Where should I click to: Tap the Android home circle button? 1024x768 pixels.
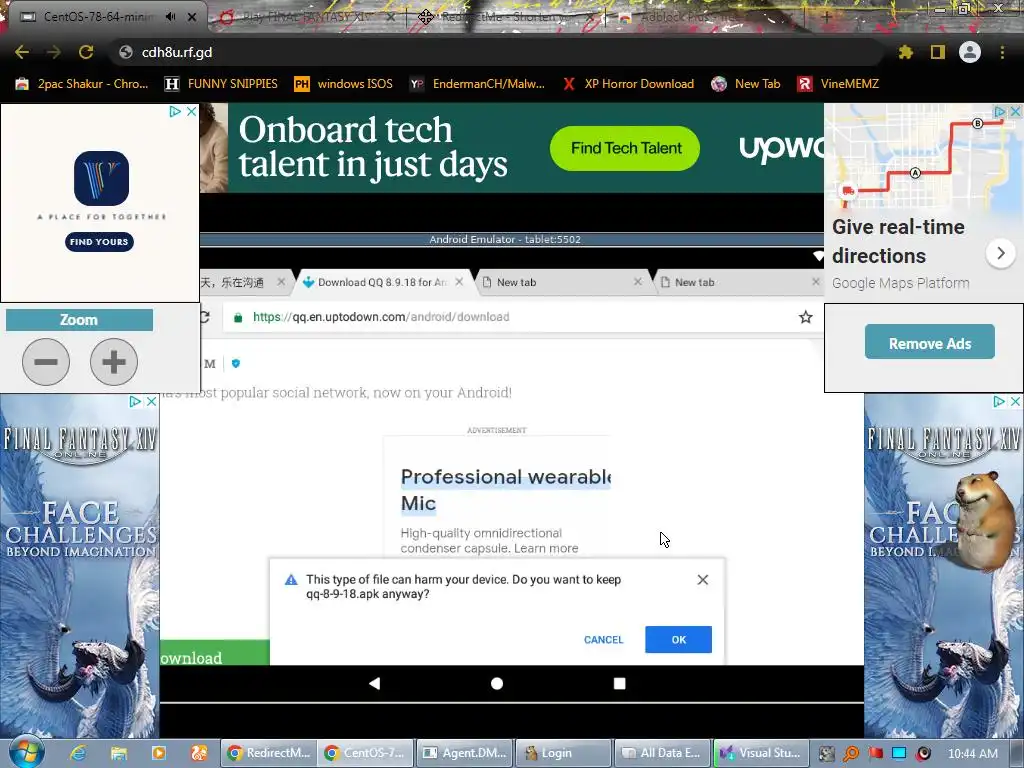click(497, 684)
